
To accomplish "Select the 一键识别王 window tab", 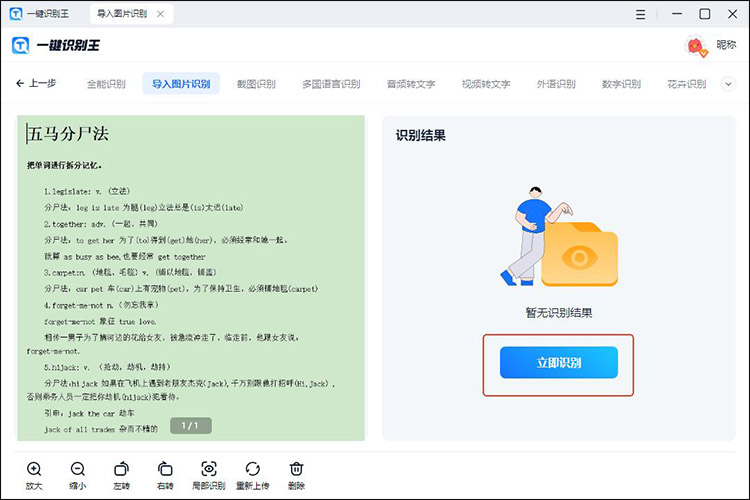I will click(40, 14).
